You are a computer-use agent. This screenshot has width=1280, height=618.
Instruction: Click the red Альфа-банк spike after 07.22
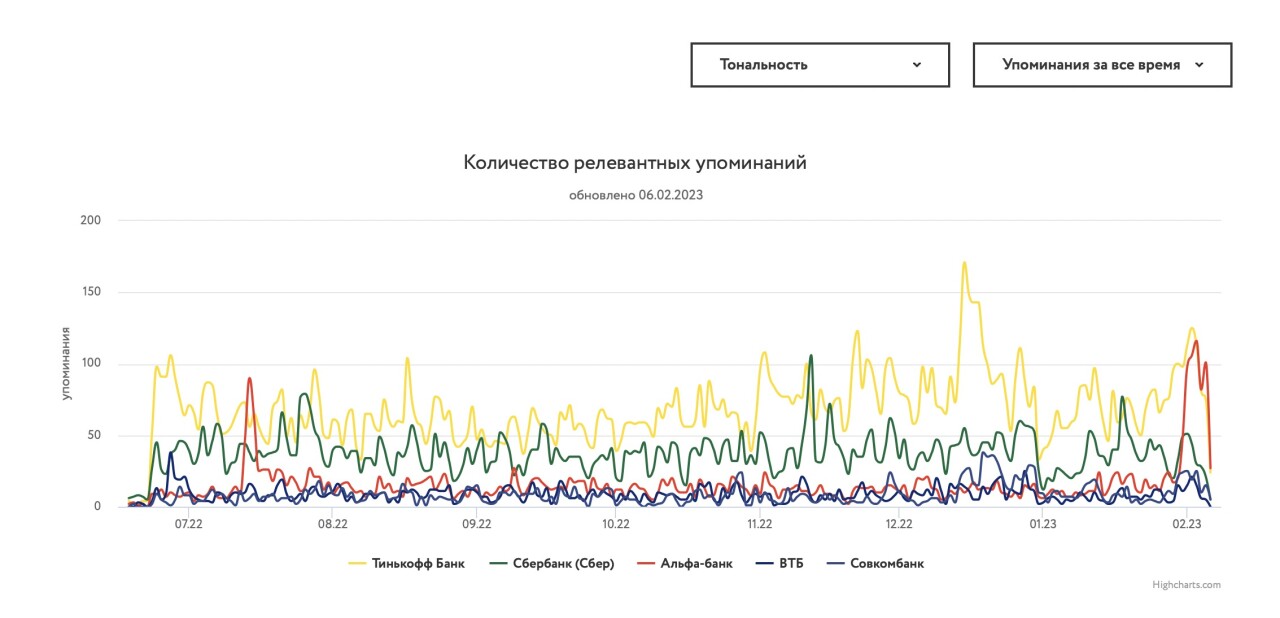249,379
